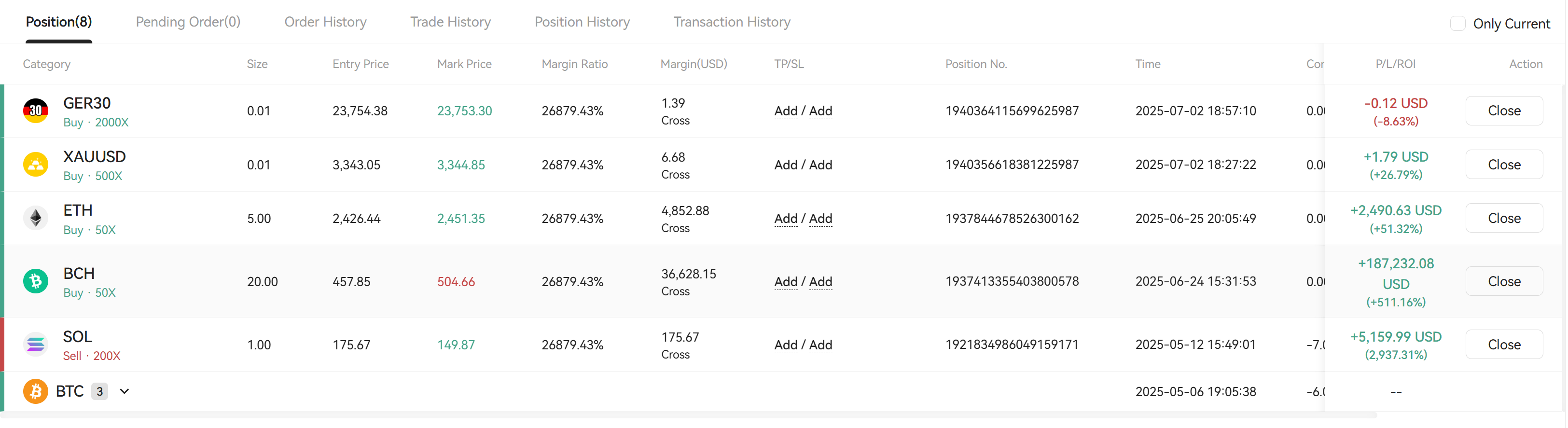Click the XAUUSD gold icon
Viewport: 1568px width, 428px height.
(35, 165)
